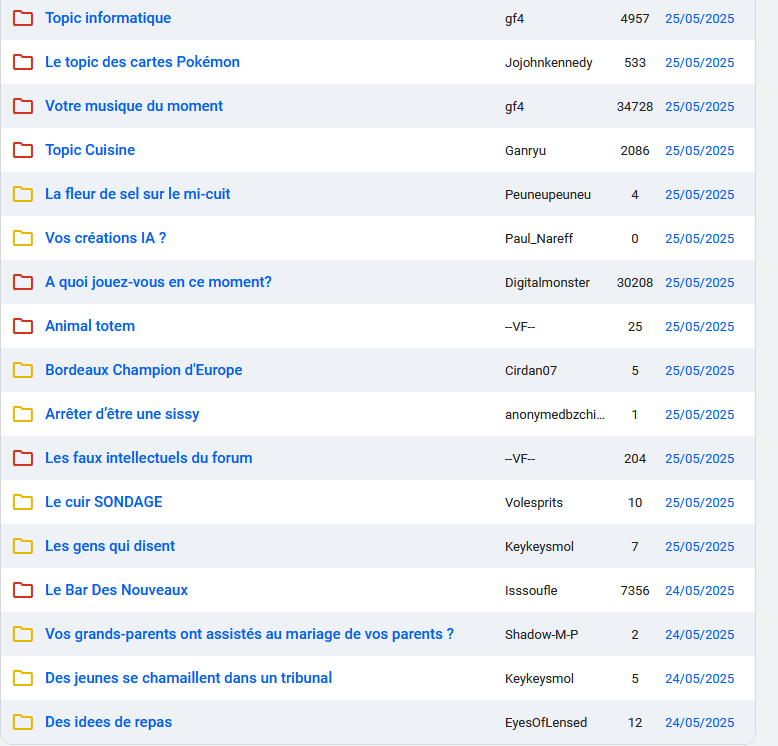Viewport: 778px width, 746px height.
Task: Open the thread La fleur de sel sur le mi-cuit
Action: [137, 194]
